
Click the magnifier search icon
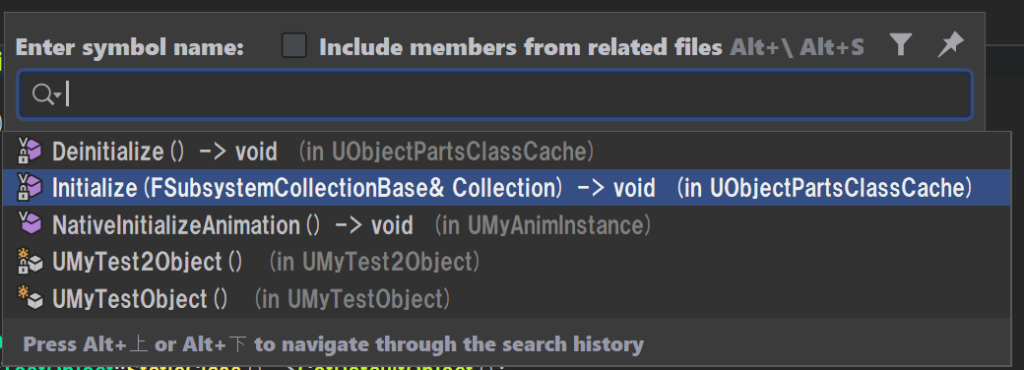[x=42, y=95]
